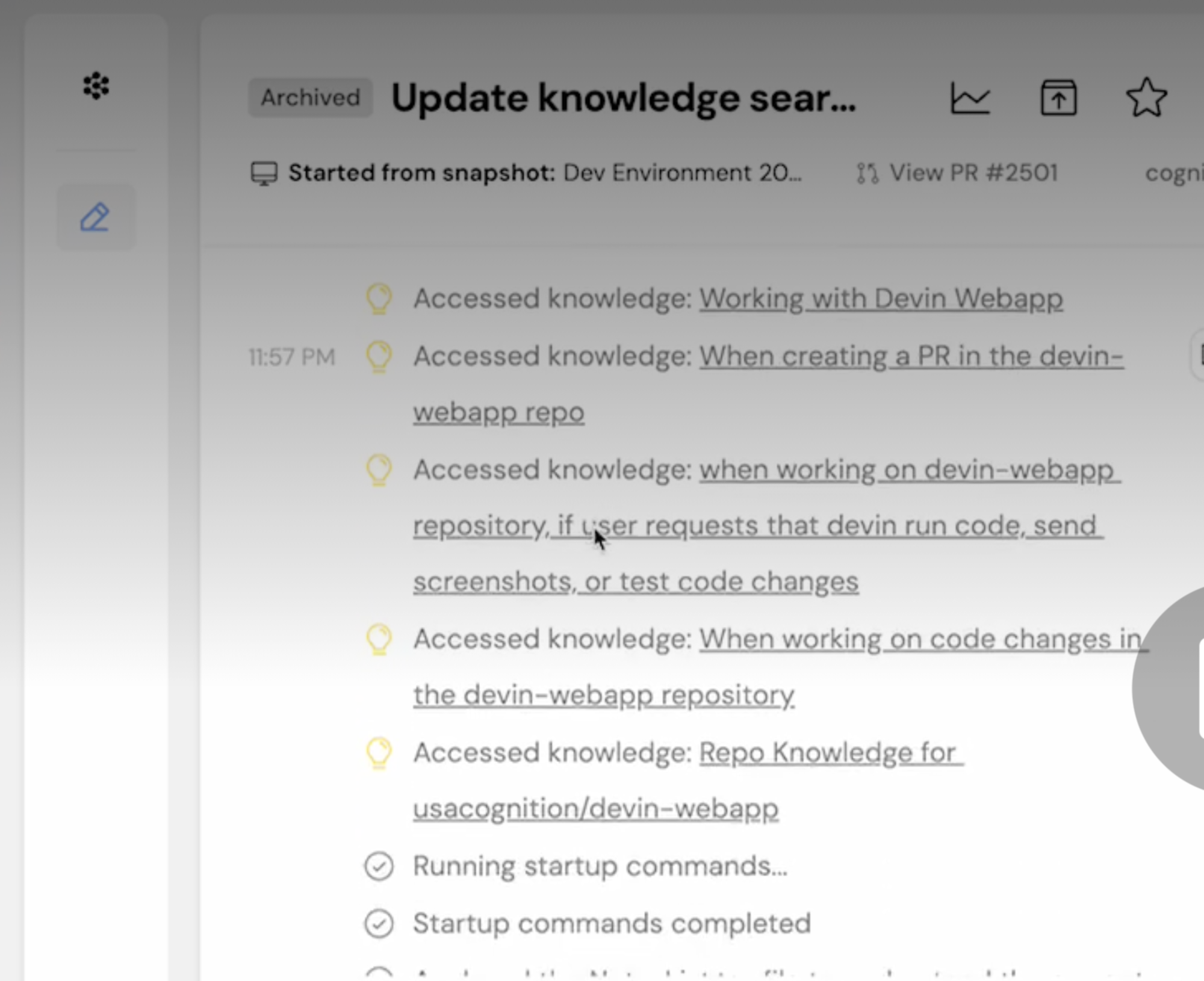Click the 11:57 PM timestamp
This screenshot has height=981, width=1204.
292,357
